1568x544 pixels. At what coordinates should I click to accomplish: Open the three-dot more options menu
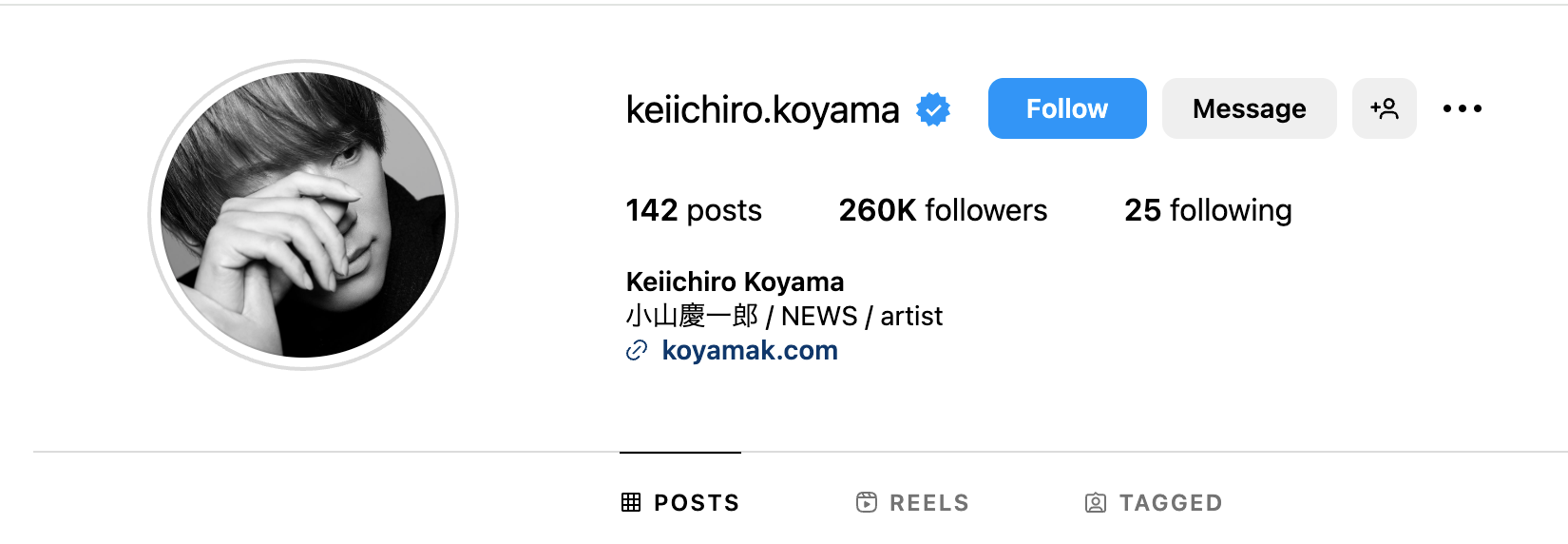[1462, 108]
